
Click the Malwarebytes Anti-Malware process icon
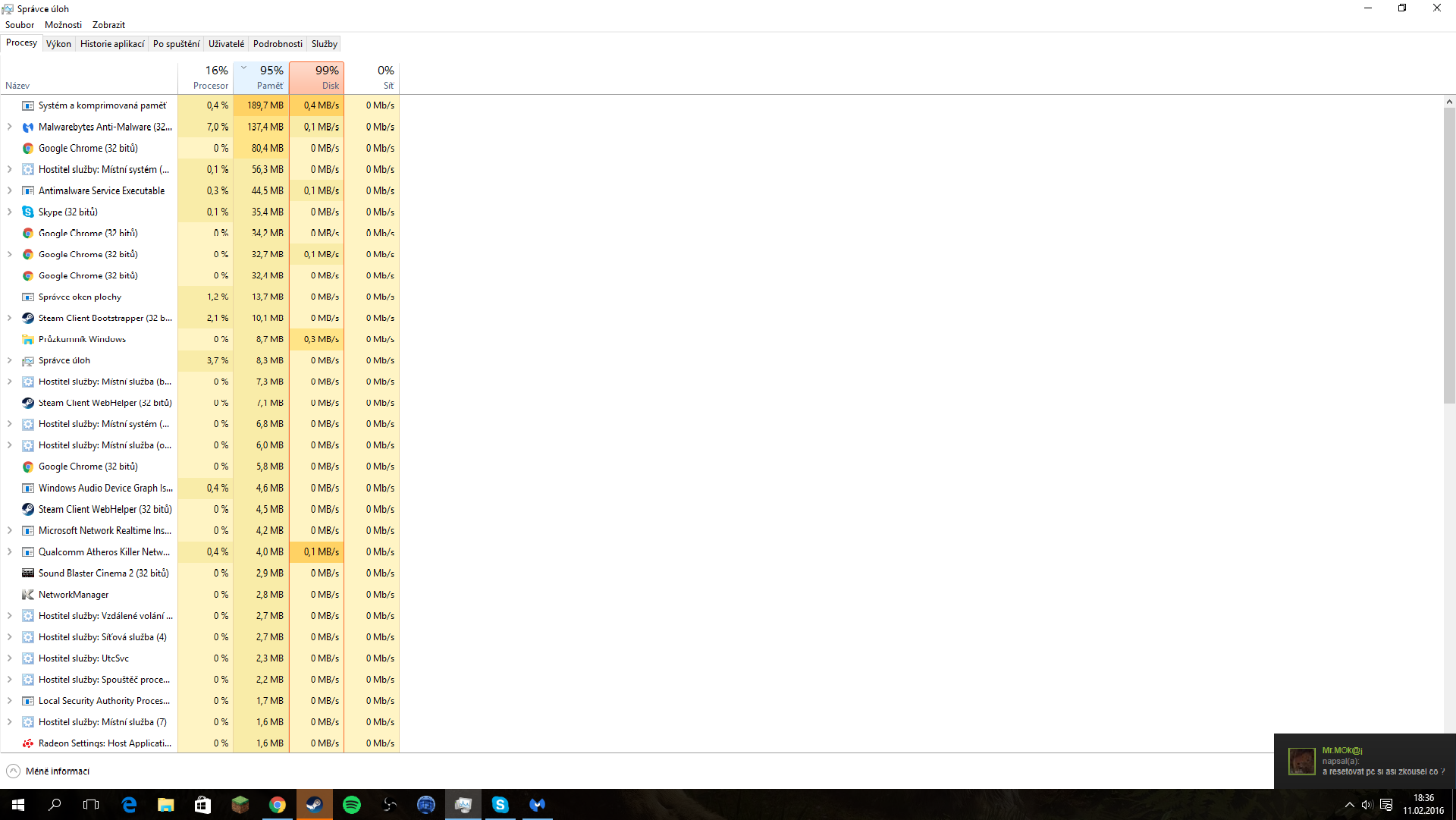(x=28, y=127)
